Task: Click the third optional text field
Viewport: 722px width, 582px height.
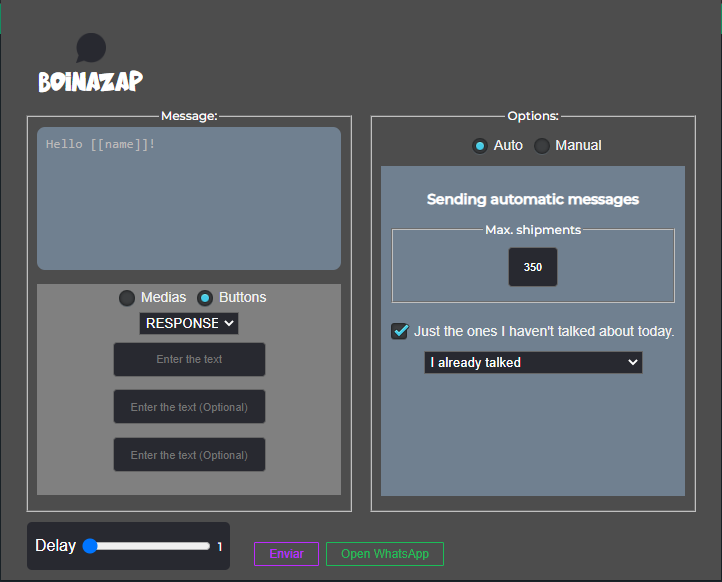Action: tap(189, 455)
